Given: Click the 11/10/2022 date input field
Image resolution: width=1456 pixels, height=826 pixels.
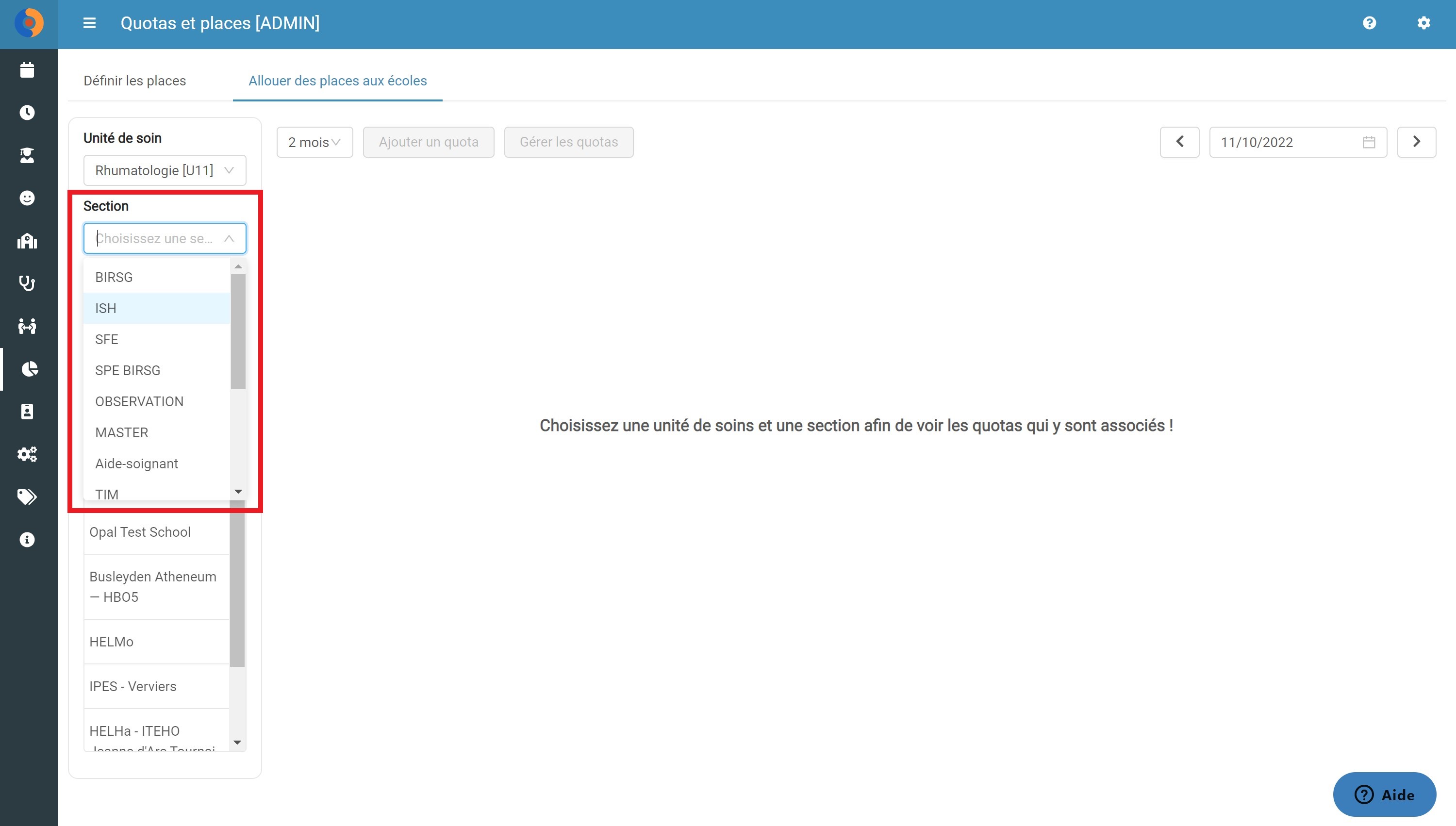Looking at the screenshot, I should [x=1298, y=142].
